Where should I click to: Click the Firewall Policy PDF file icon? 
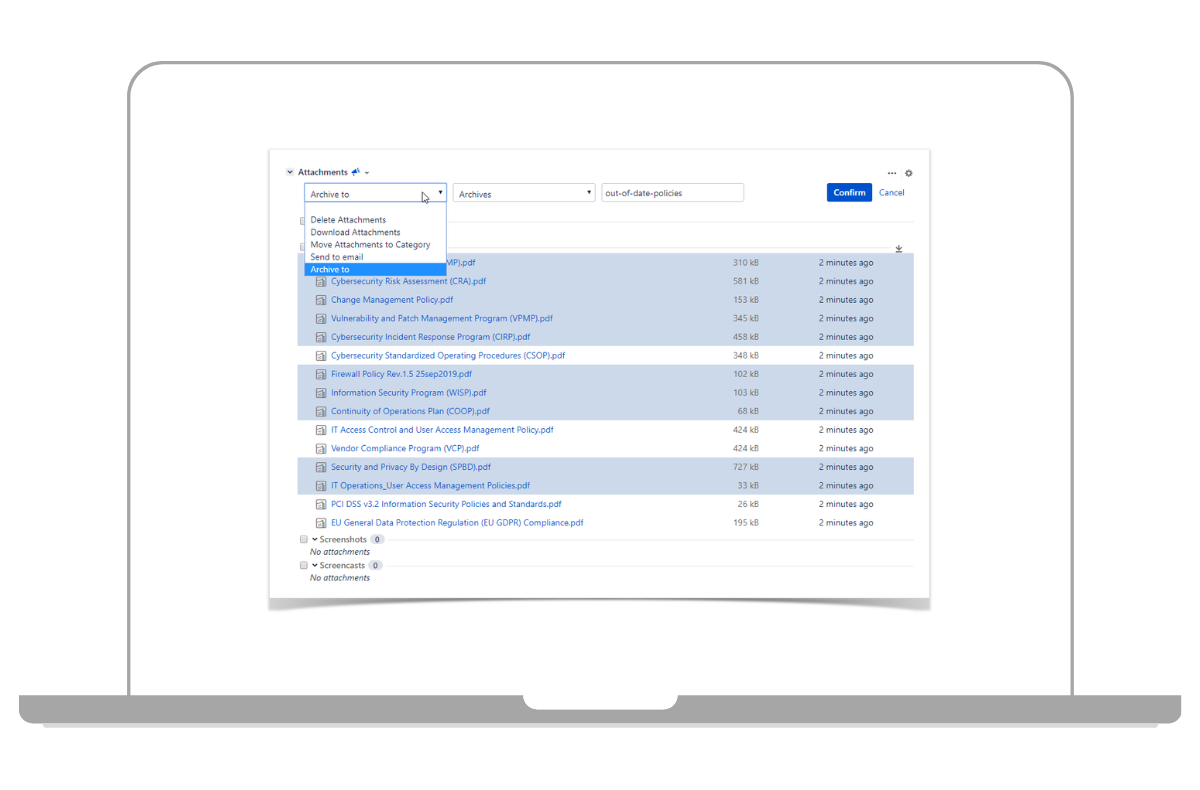coord(321,374)
